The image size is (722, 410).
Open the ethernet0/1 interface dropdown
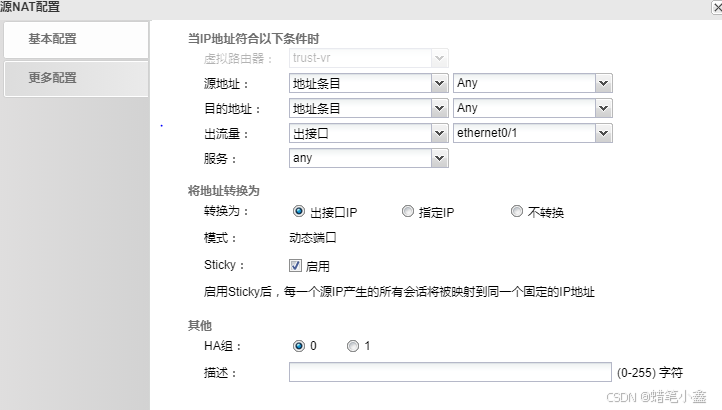pyautogui.click(x=603, y=133)
